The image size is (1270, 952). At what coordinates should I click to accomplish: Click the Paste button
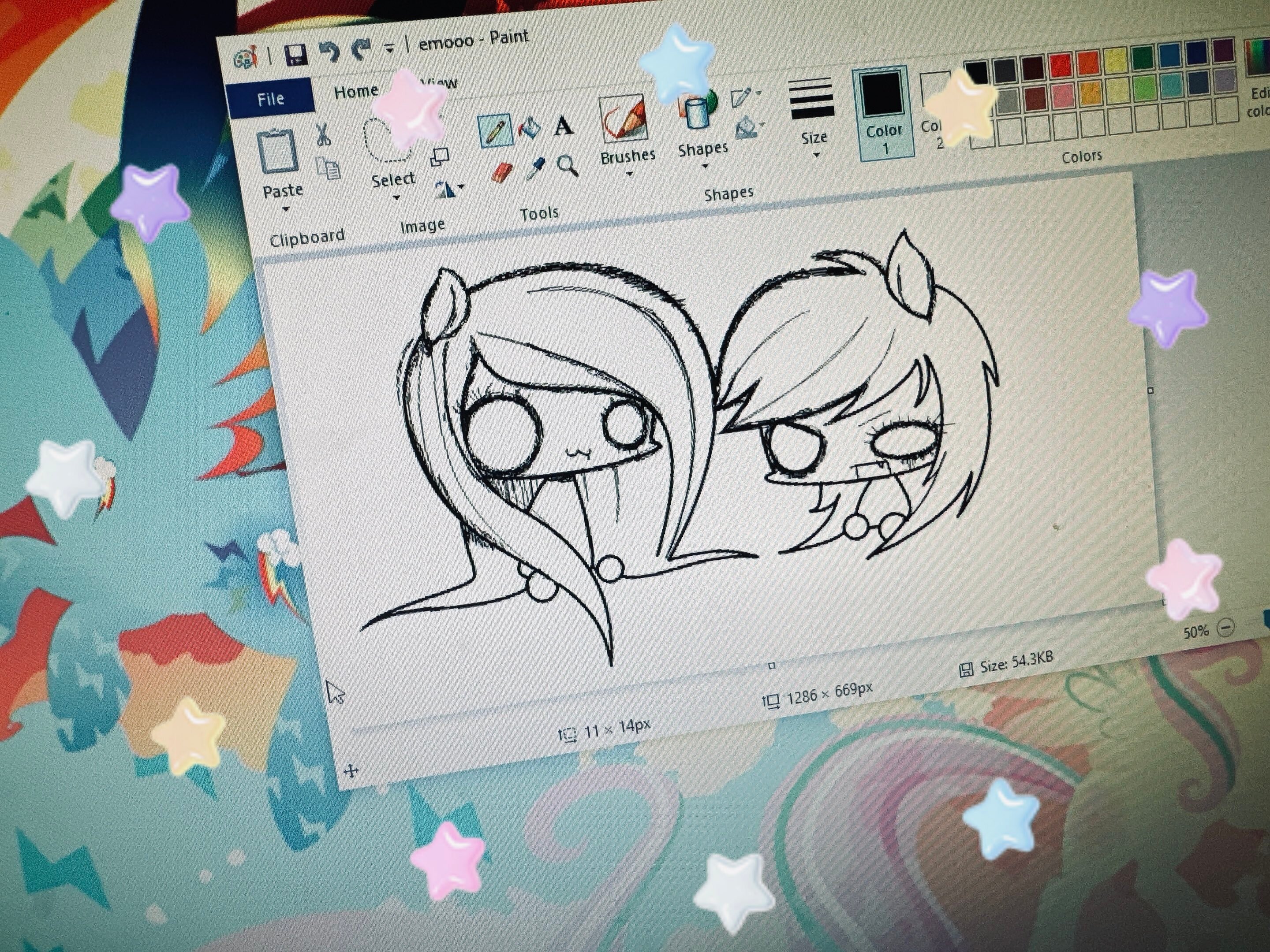(278, 152)
